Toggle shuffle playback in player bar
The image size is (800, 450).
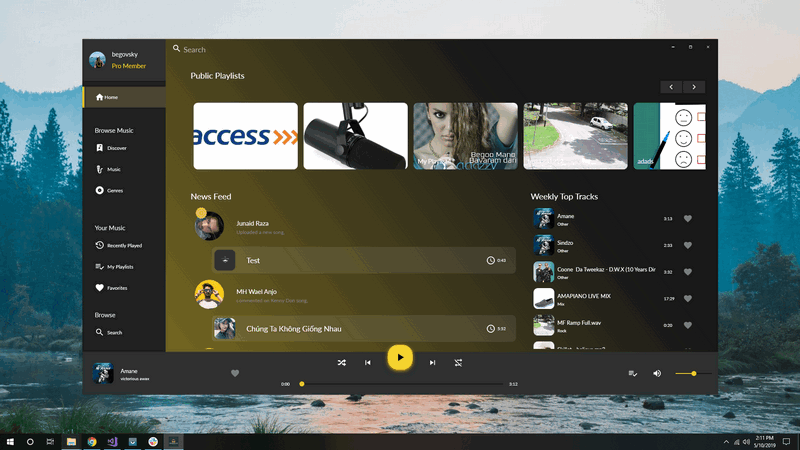342,363
